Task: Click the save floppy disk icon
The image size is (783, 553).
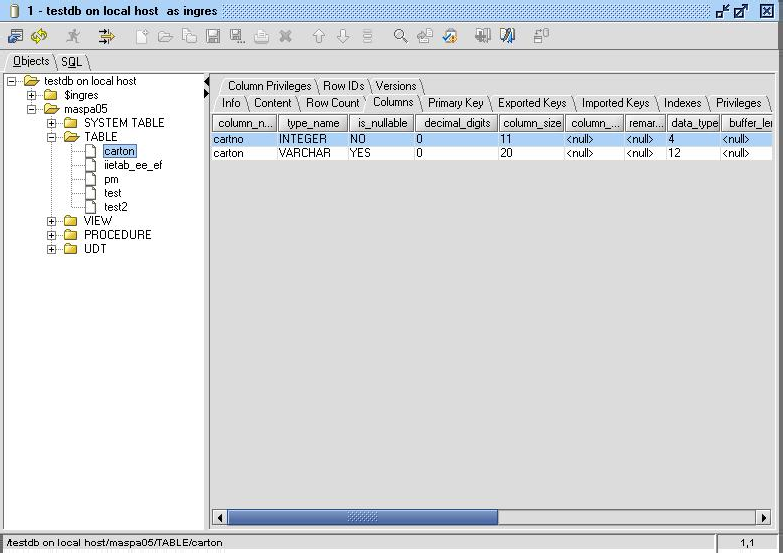Action: pyautogui.click(x=213, y=36)
